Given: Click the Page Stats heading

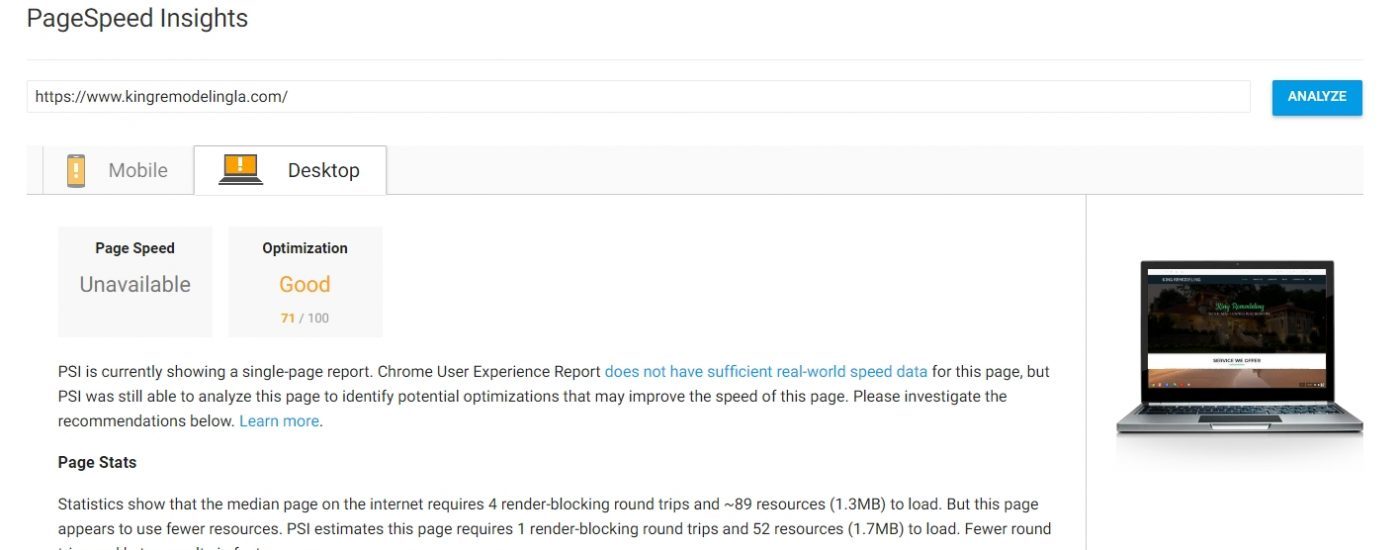Looking at the screenshot, I should tap(97, 463).
